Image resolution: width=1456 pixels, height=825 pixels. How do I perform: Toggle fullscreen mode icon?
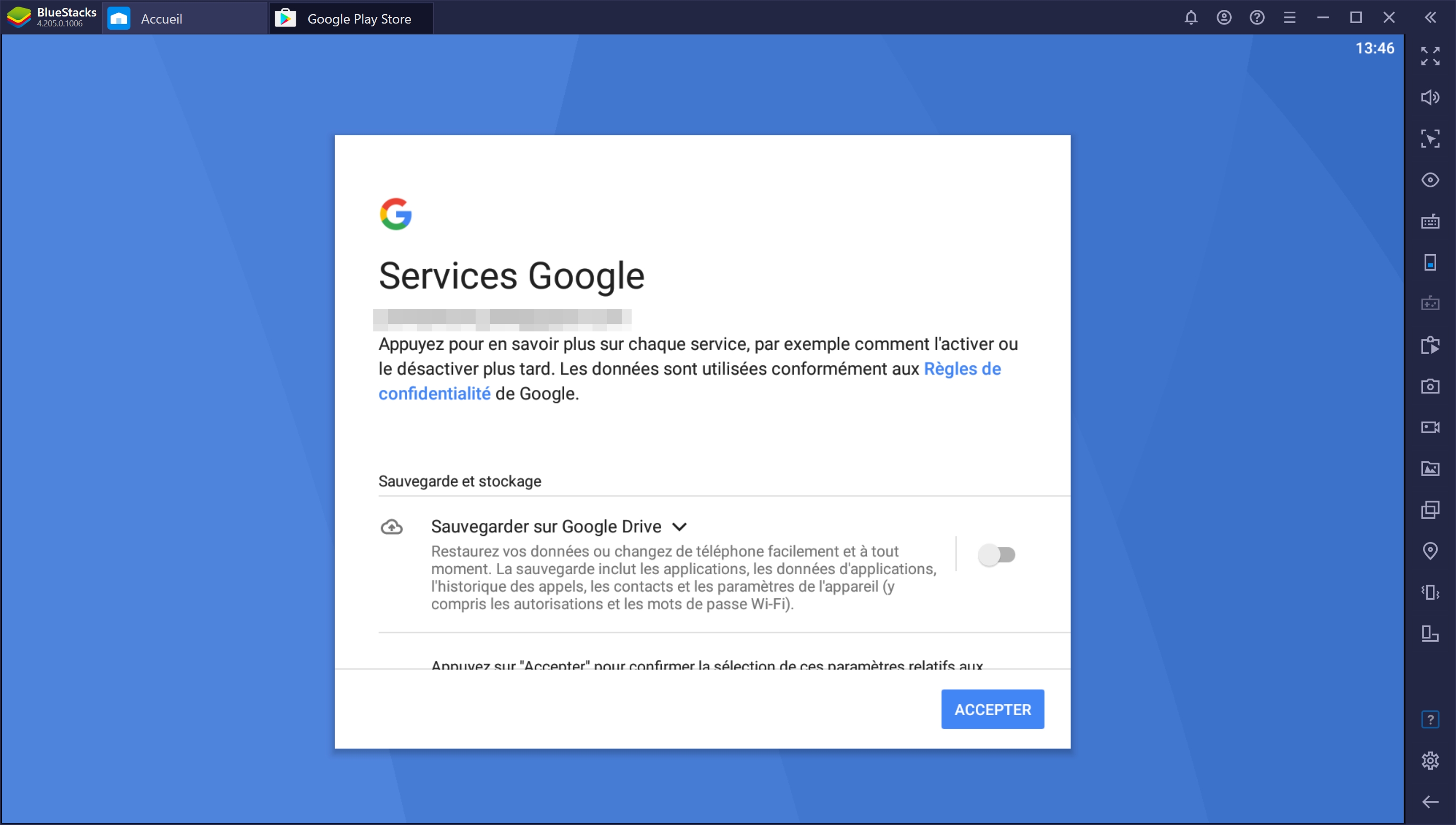(x=1430, y=56)
